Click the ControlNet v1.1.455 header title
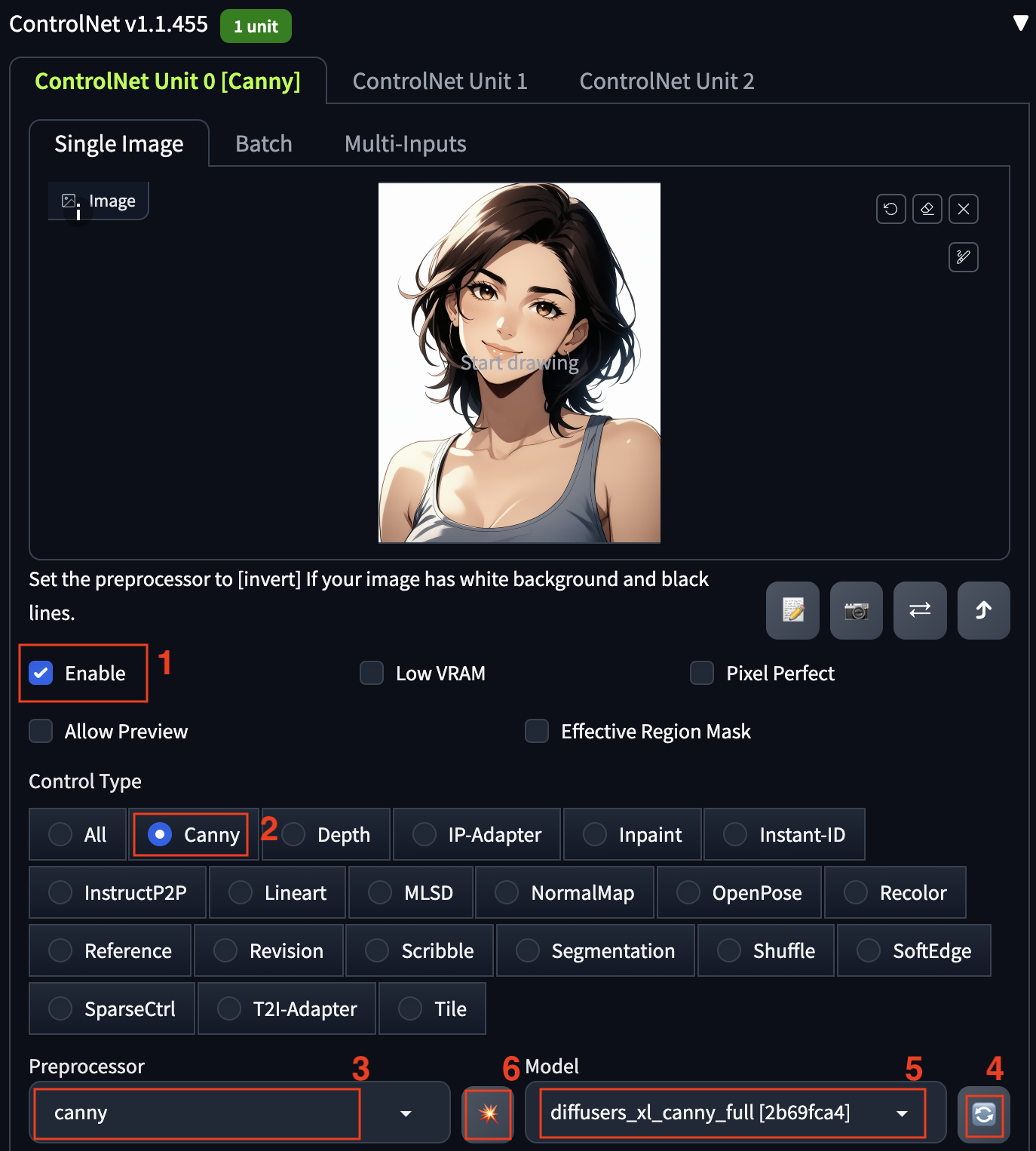 (109, 23)
